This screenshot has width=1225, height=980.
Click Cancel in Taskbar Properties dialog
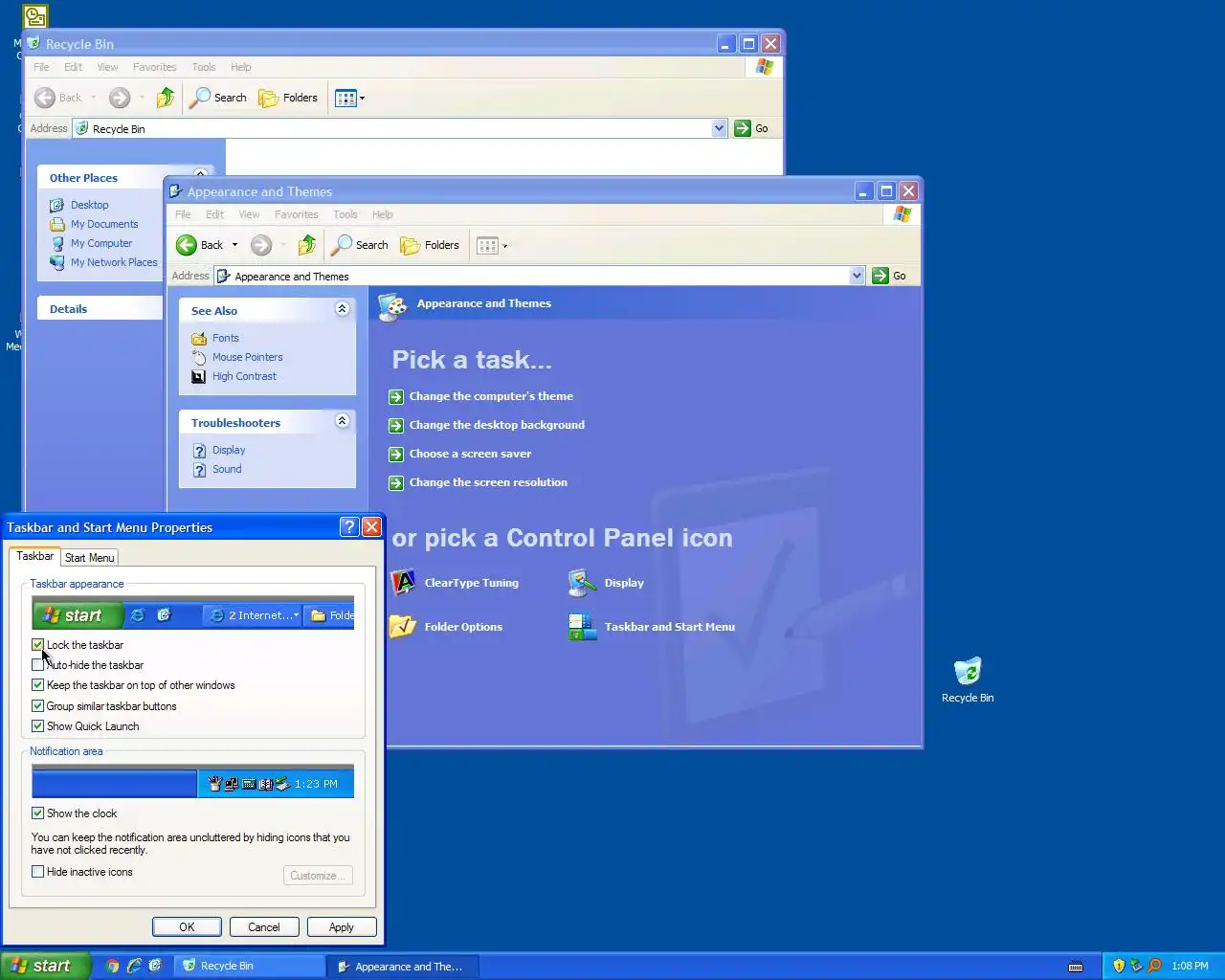coord(264,927)
